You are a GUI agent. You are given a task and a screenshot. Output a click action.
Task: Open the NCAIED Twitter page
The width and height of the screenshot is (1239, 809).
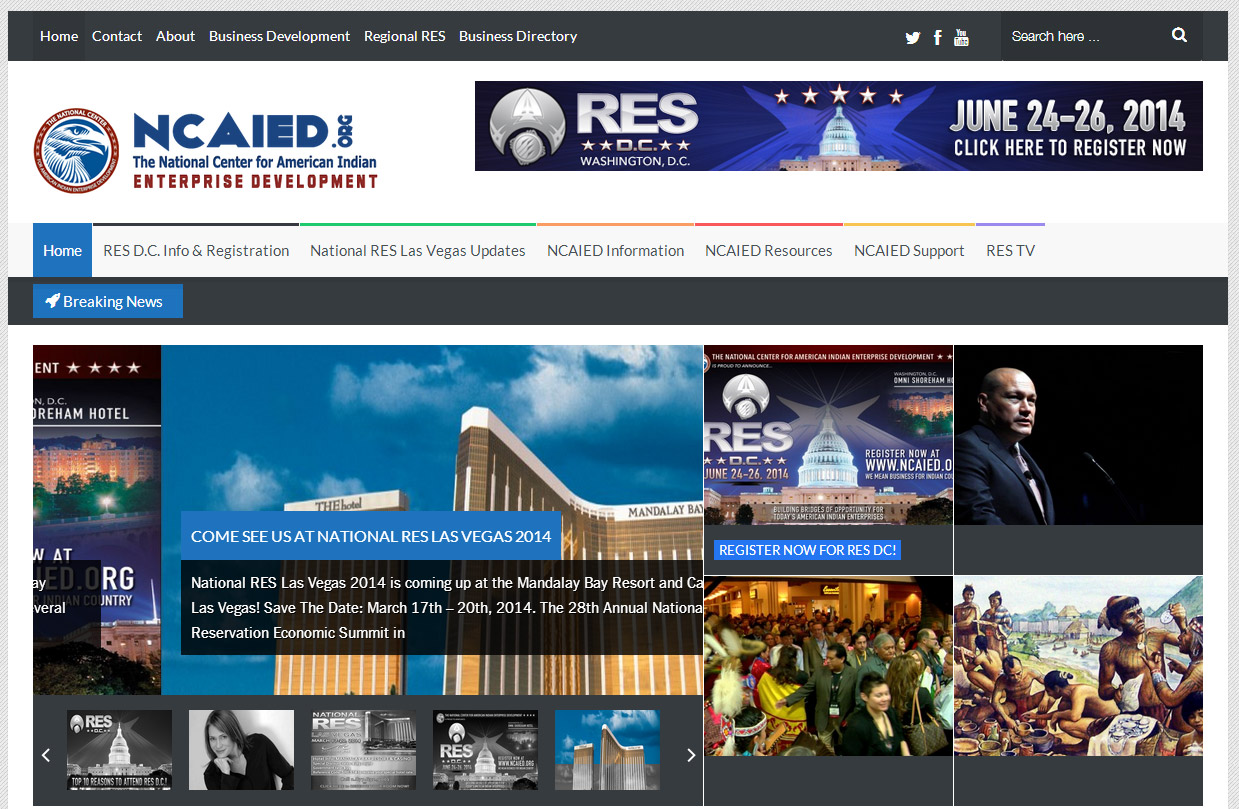coord(912,37)
